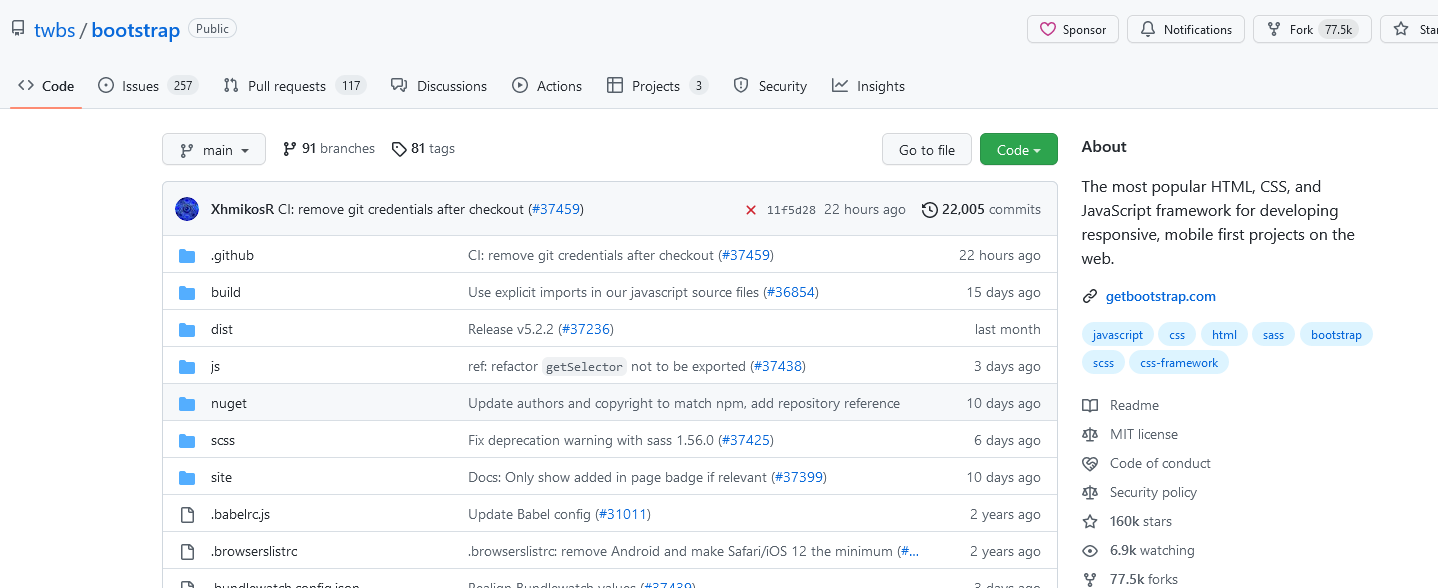This screenshot has height=588, width=1438.
Task: Select the nuget folder icon
Action: pyautogui.click(x=187, y=403)
